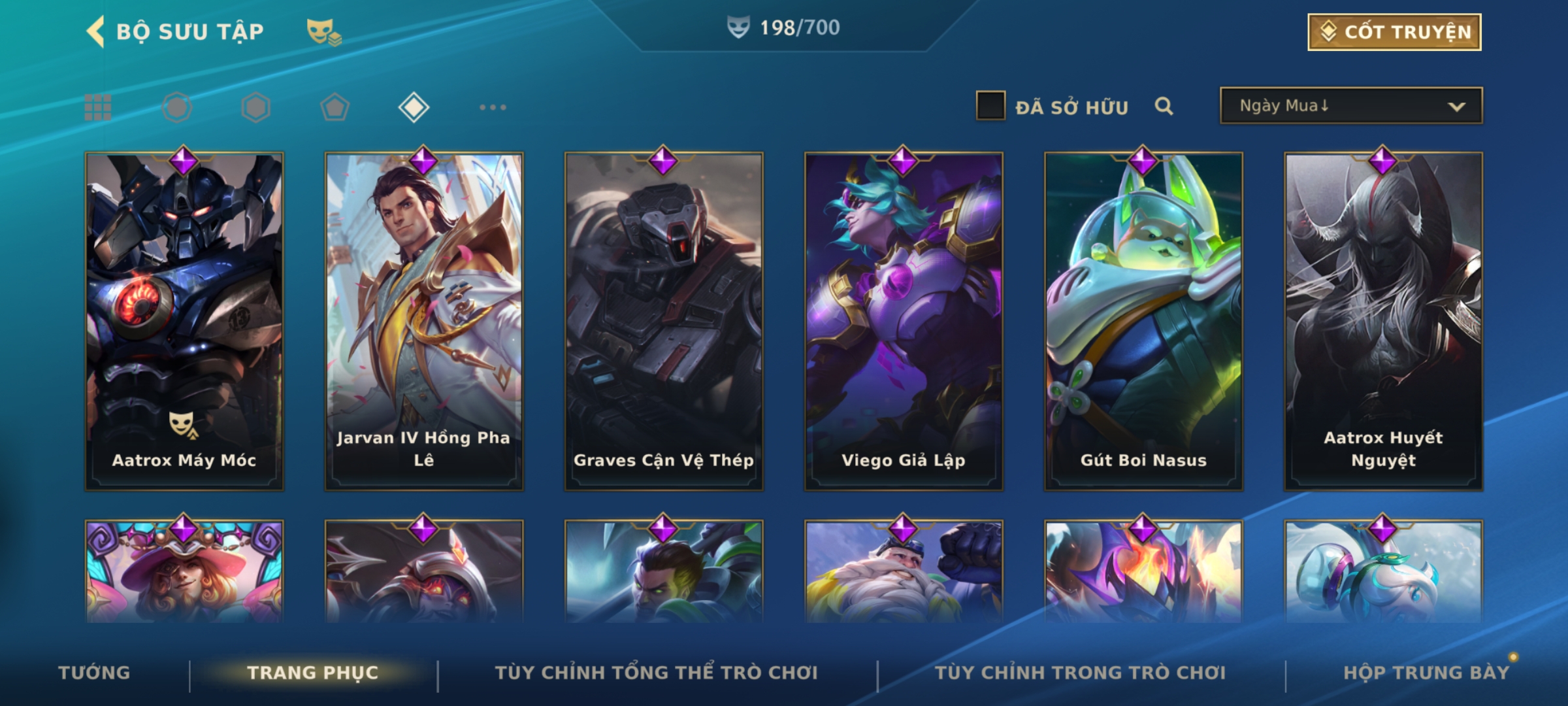
Task: Select the all-skins grid filter icon
Action: (x=98, y=107)
